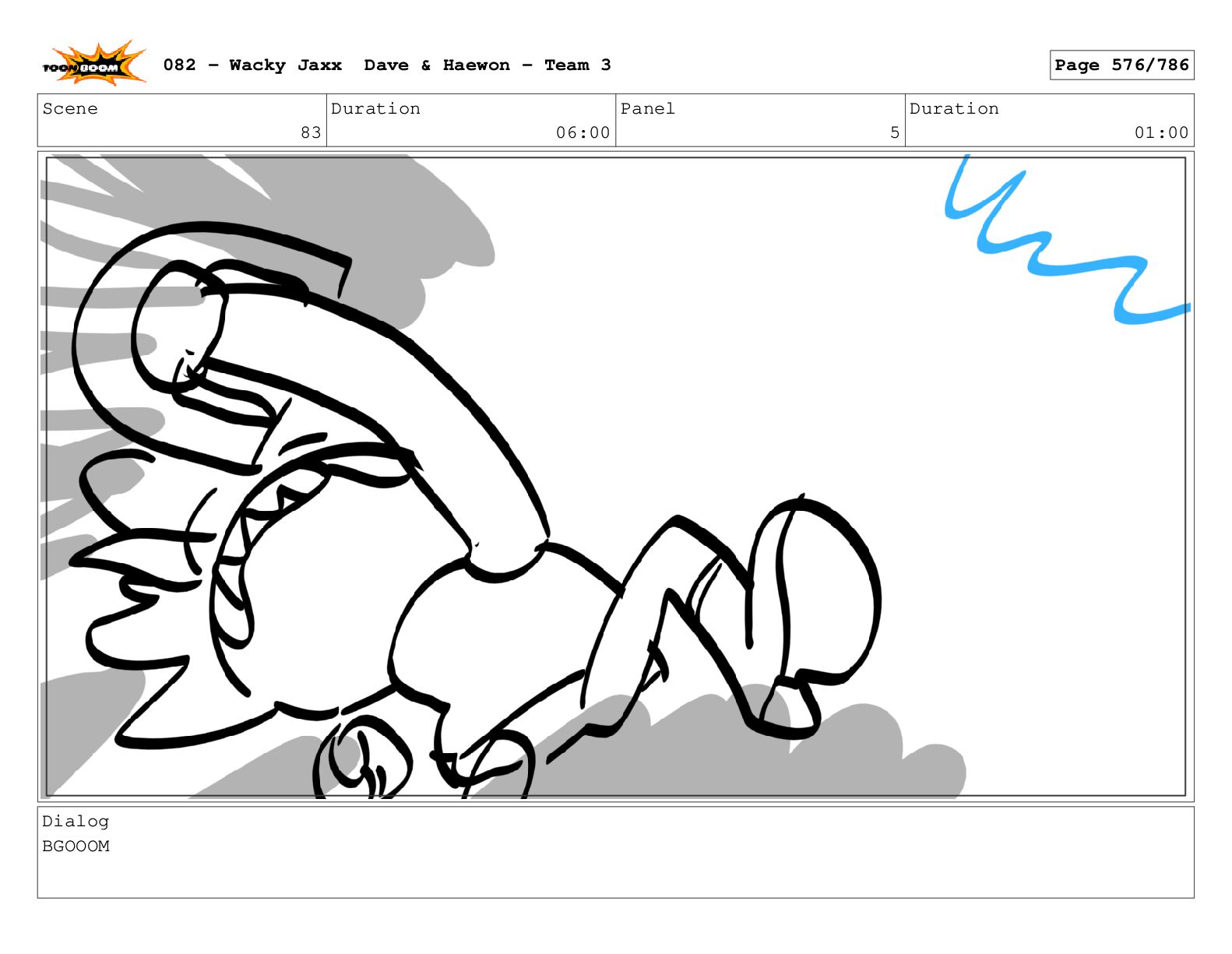This screenshot has width=1232, height=954.
Task: Select the first Duration column label
Action: [375, 109]
